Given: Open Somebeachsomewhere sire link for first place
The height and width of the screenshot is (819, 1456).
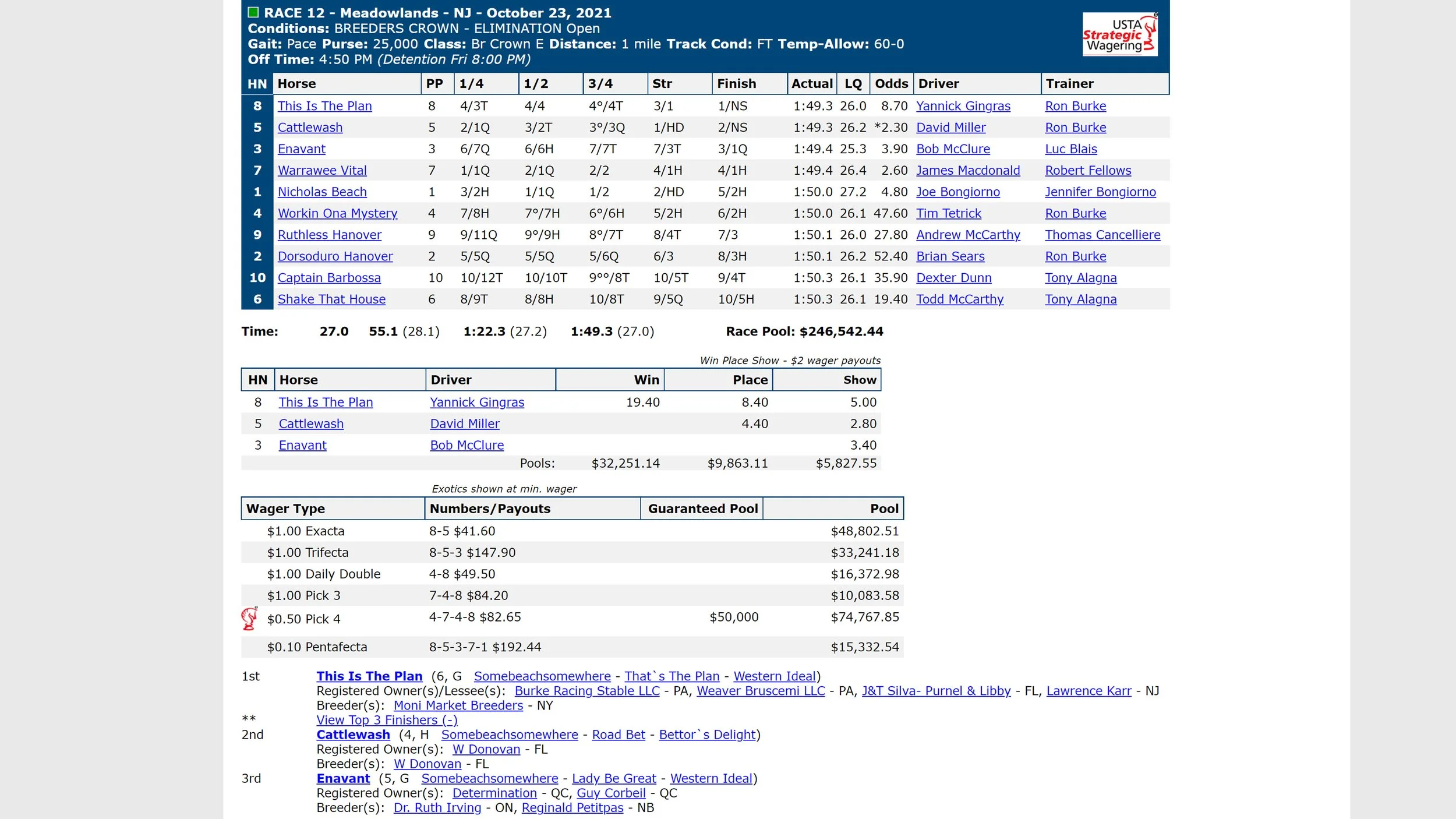Looking at the screenshot, I should (542, 676).
